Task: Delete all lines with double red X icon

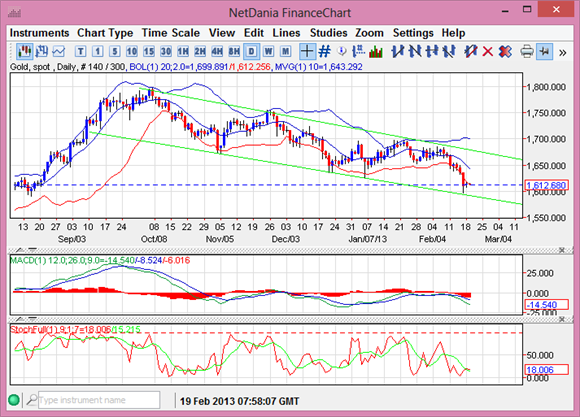Action: (505, 51)
